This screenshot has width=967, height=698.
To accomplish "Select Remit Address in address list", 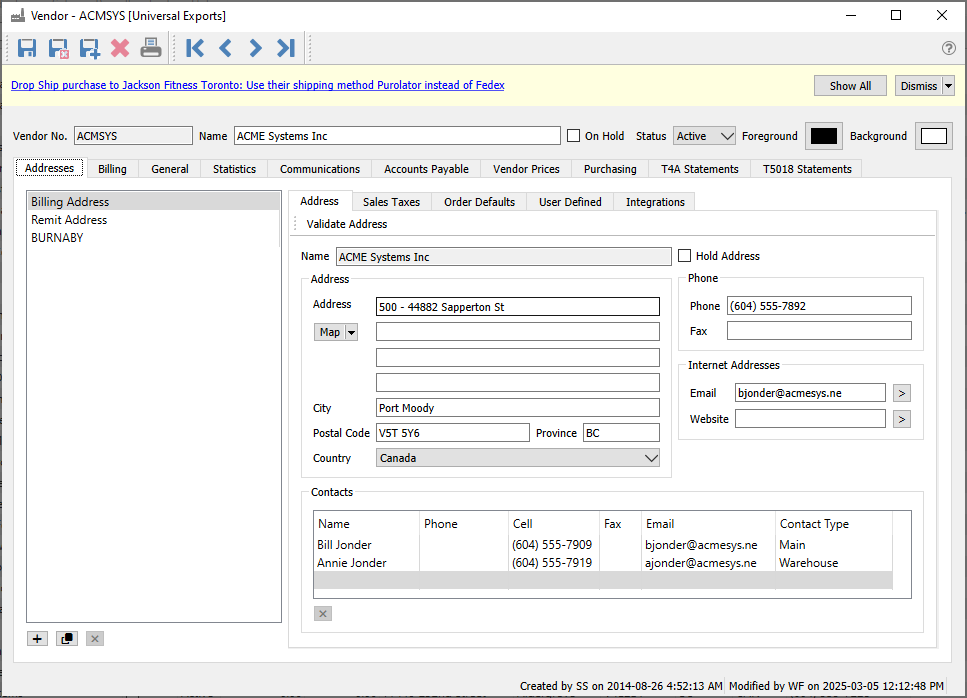I will (x=69, y=220).
